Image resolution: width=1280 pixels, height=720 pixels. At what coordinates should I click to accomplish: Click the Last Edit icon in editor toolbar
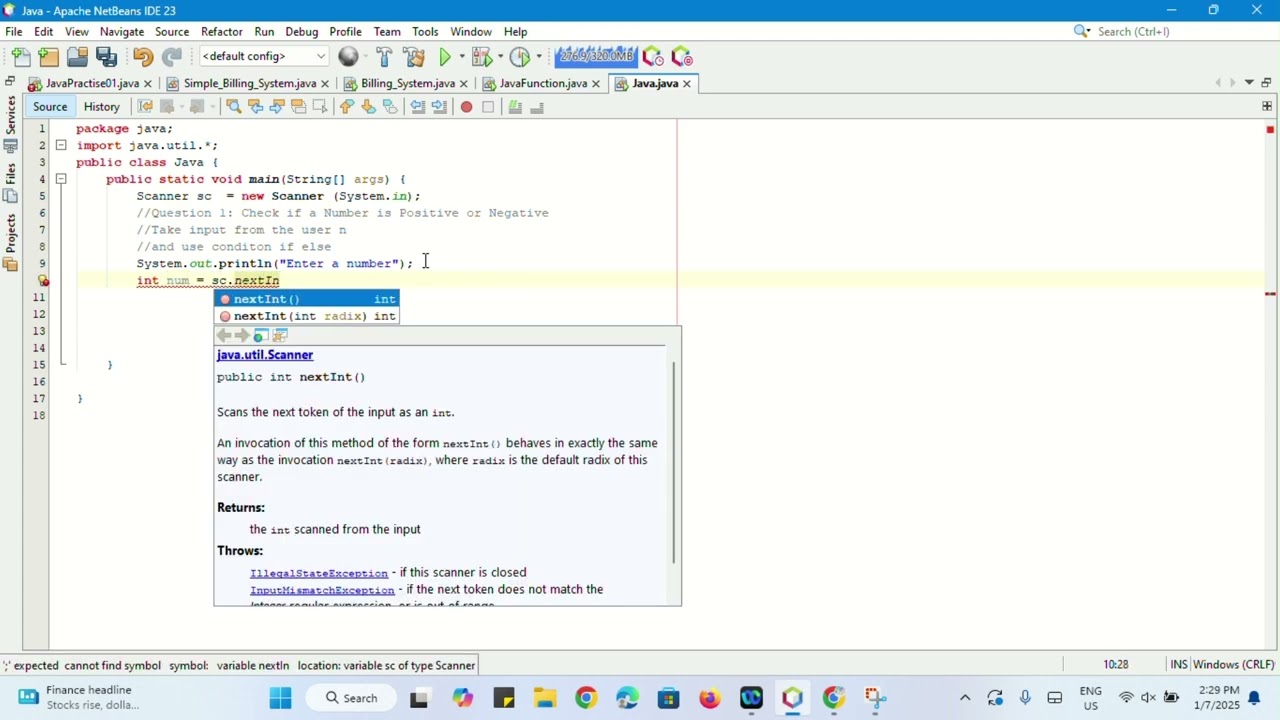145,107
